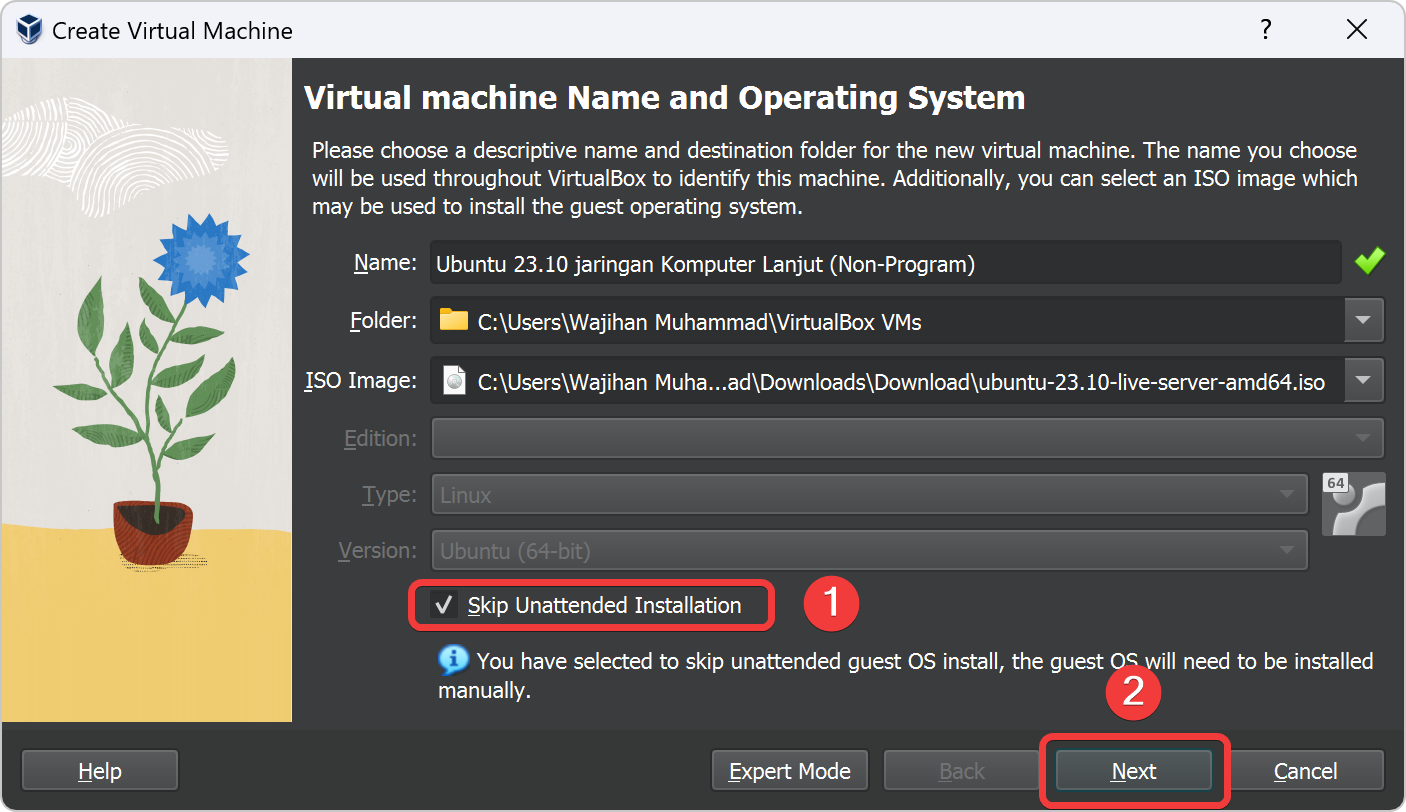
Task: Click the 'Create Virtual Machine' window title
Action: click(172, 31)
